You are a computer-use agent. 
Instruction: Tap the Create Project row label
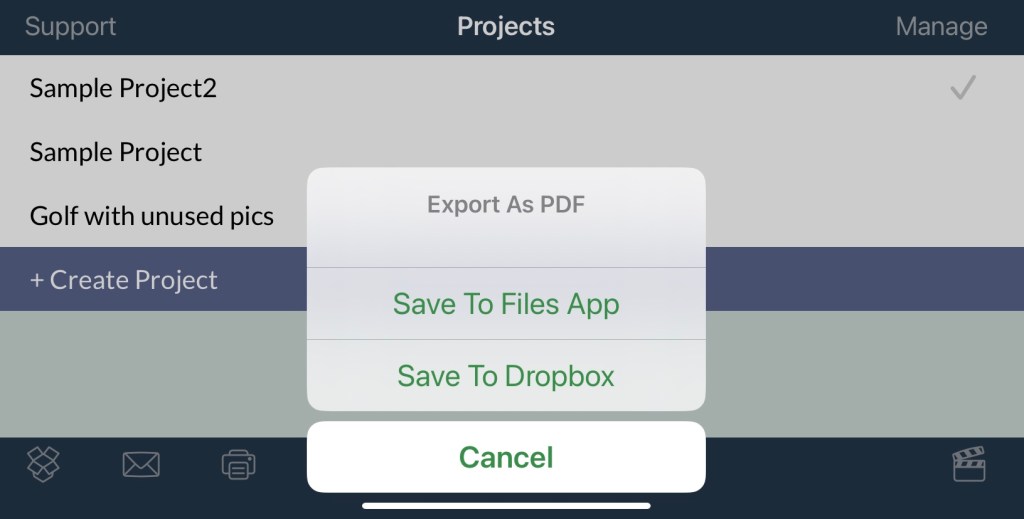tap(133, 280)
